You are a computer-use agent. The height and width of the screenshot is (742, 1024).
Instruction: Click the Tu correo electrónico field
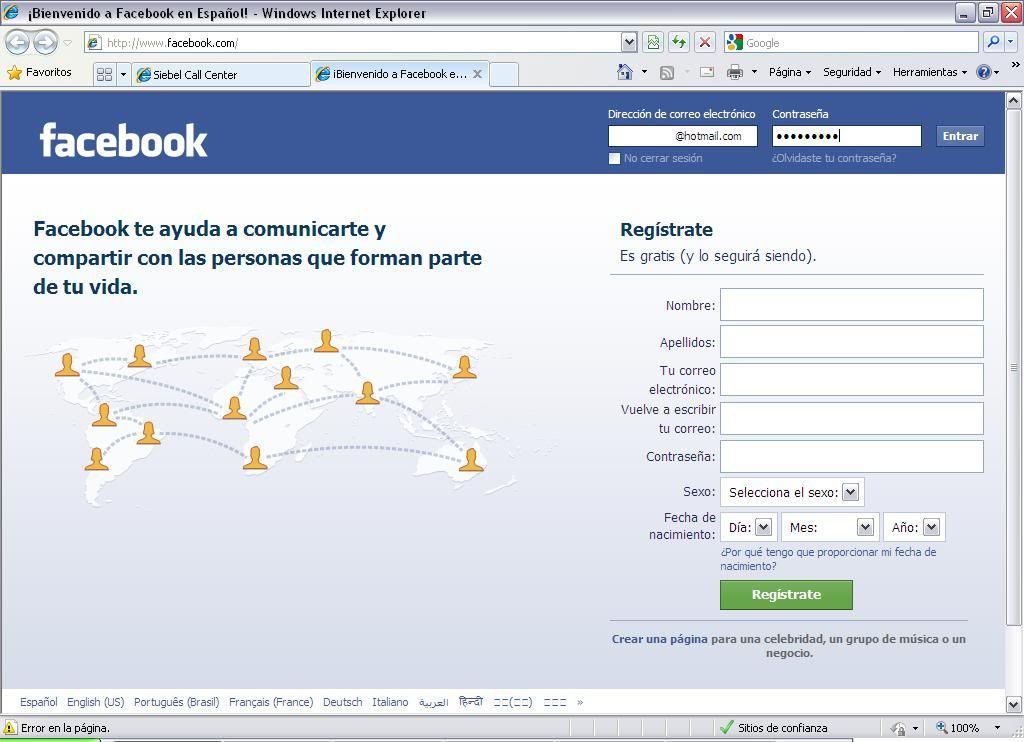[852, 379]
